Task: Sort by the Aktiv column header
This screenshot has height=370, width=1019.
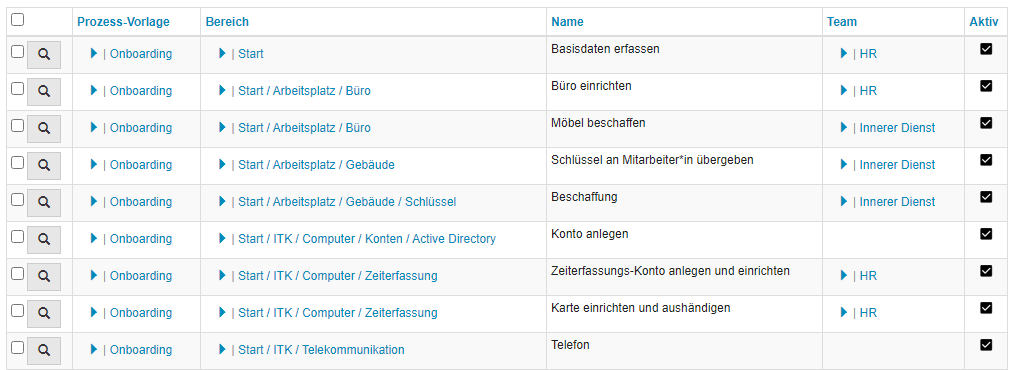Action: click(984, 21)
